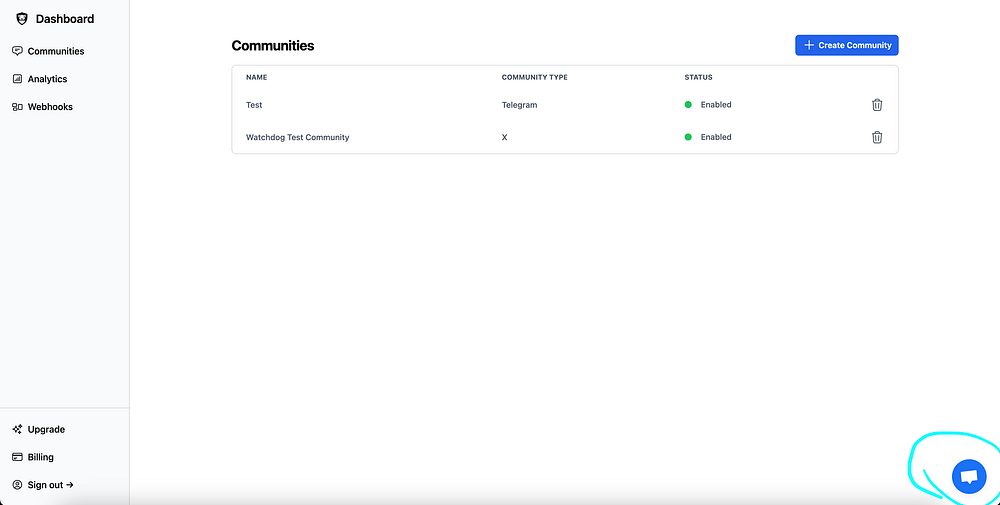This screenshot has width=1000, height=505.
Task: Click the Upgrade sparkle icon
Action: click(17, 429)
